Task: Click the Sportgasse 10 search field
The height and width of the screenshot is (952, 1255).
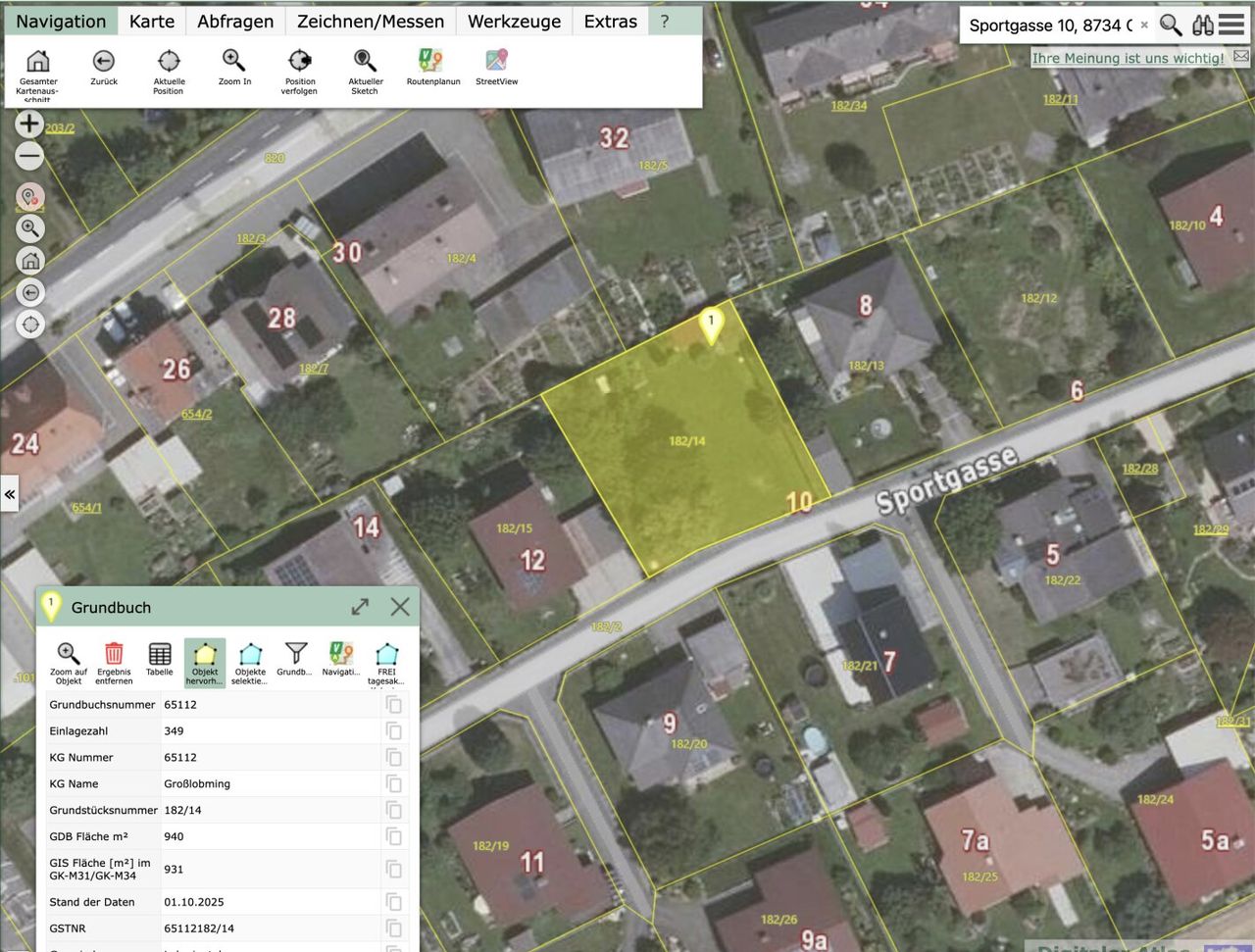Action: [x=1049, y=25]
